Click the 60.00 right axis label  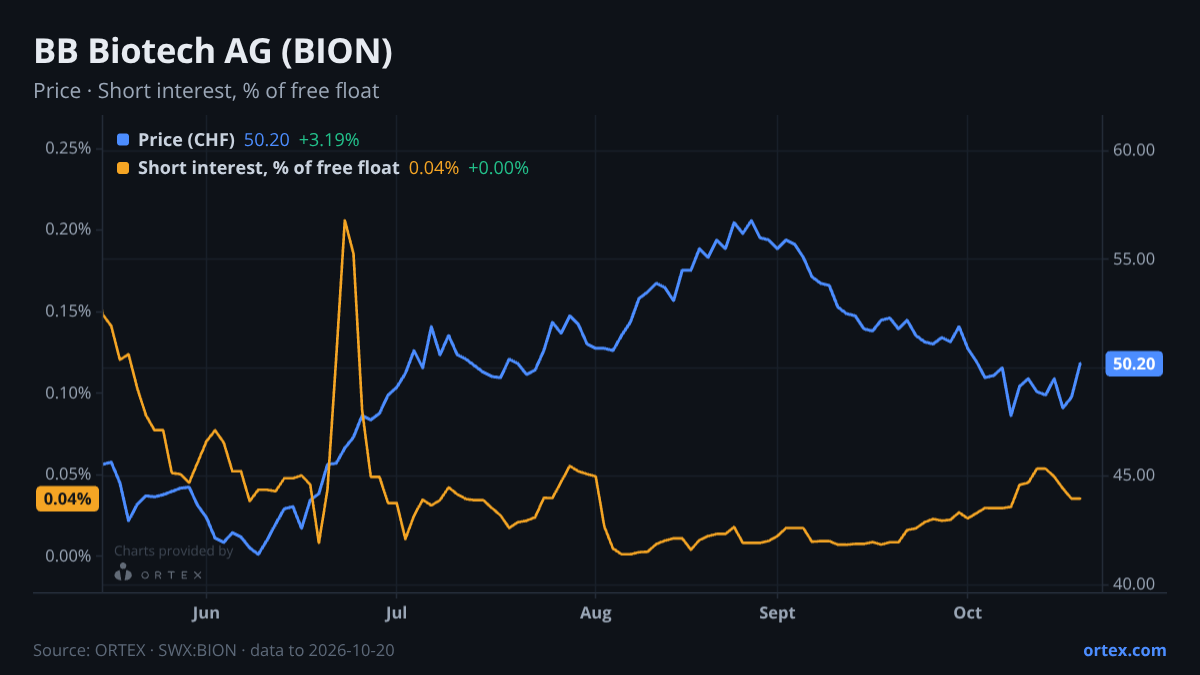tap(1134, 150)
